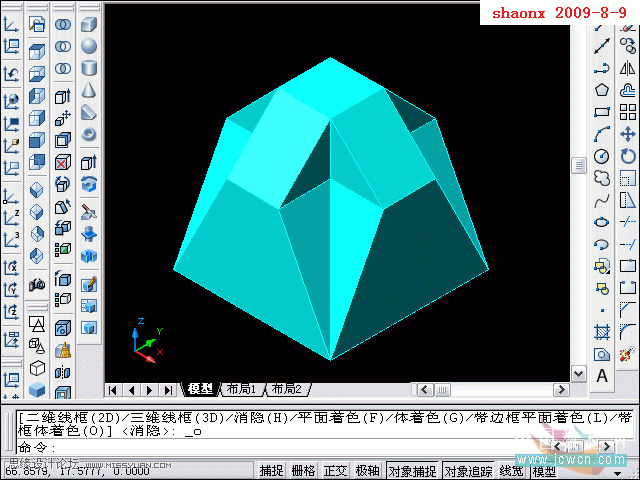This screenshot has width=640, height=480.
Task: Jump to last layout tab button
Action: [x=167, y=390]
